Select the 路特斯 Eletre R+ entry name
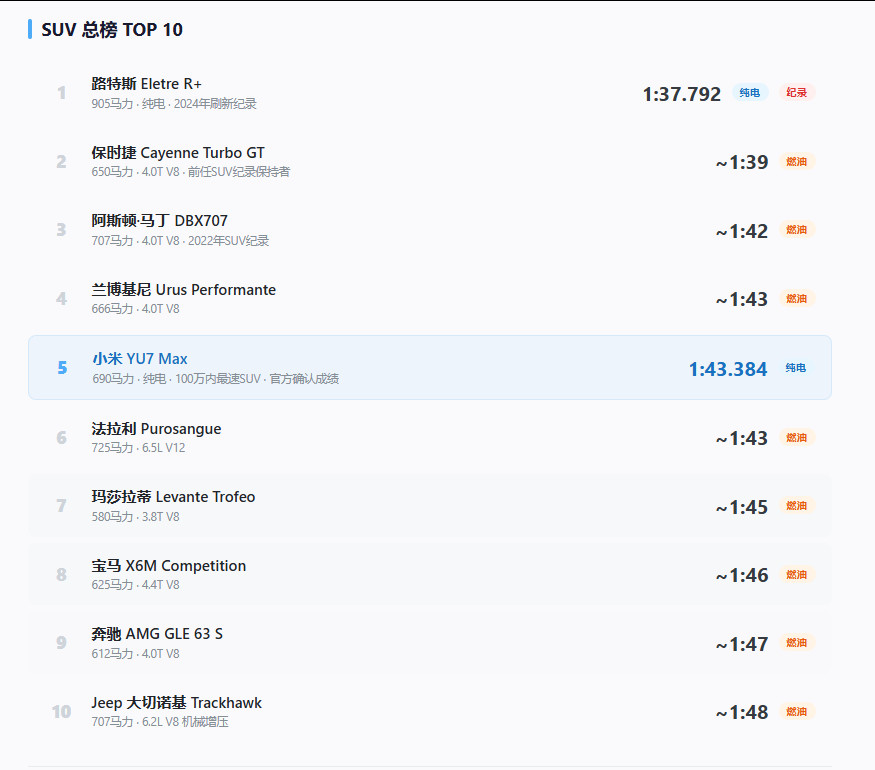This screenshot has width=875, height=770. (146, 84)
